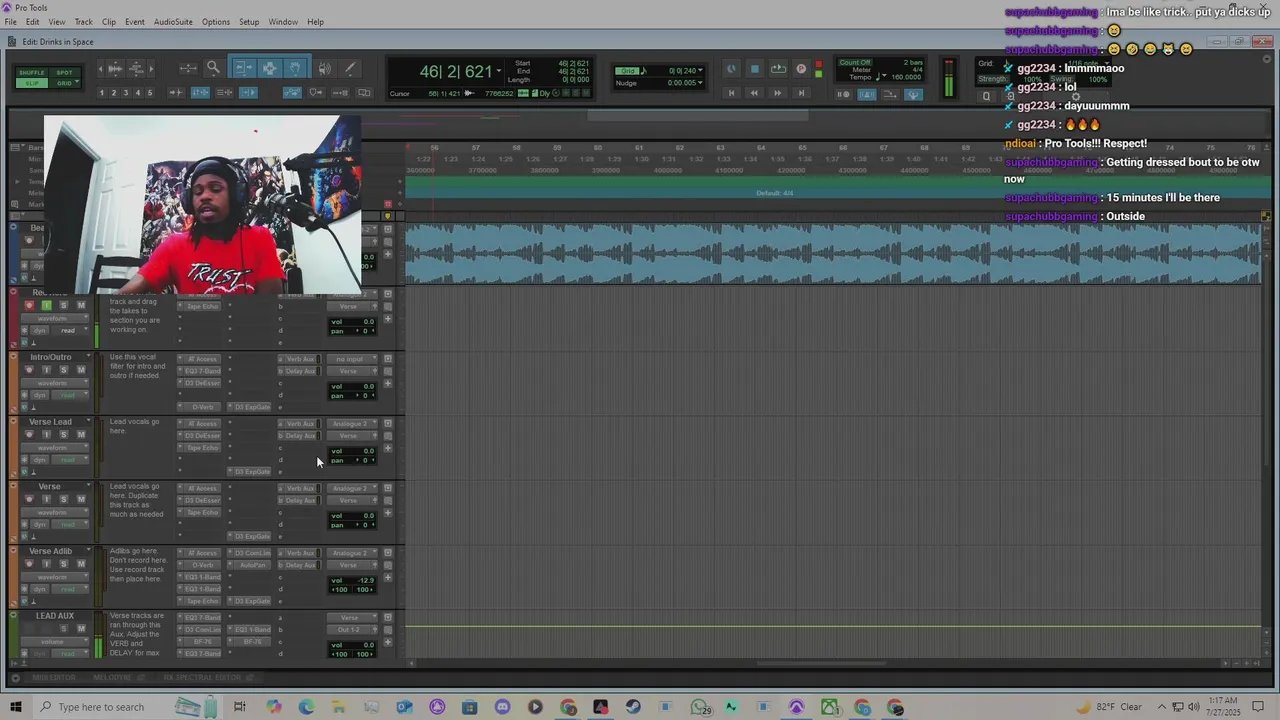Open the File menu
The width and height of the screenshot is (1280, 720).
(x=10, y=22)
